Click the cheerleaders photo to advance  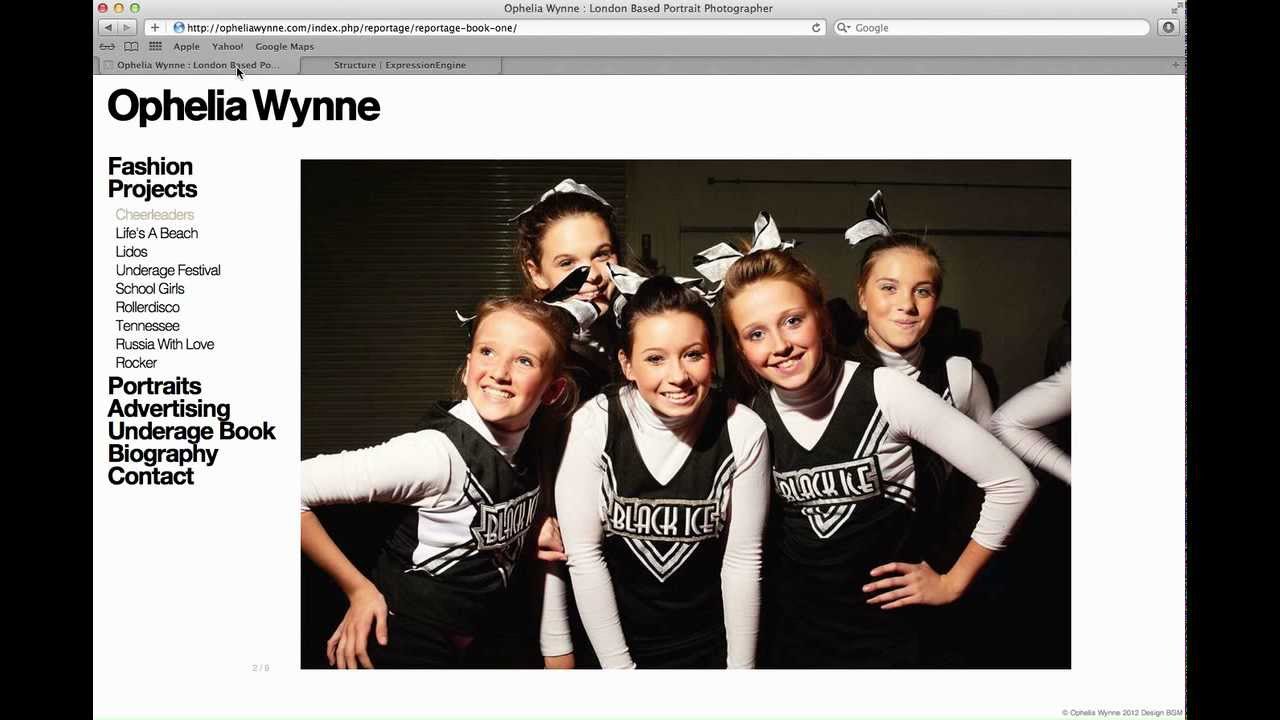pyautogui.click(x=685, y=414)
